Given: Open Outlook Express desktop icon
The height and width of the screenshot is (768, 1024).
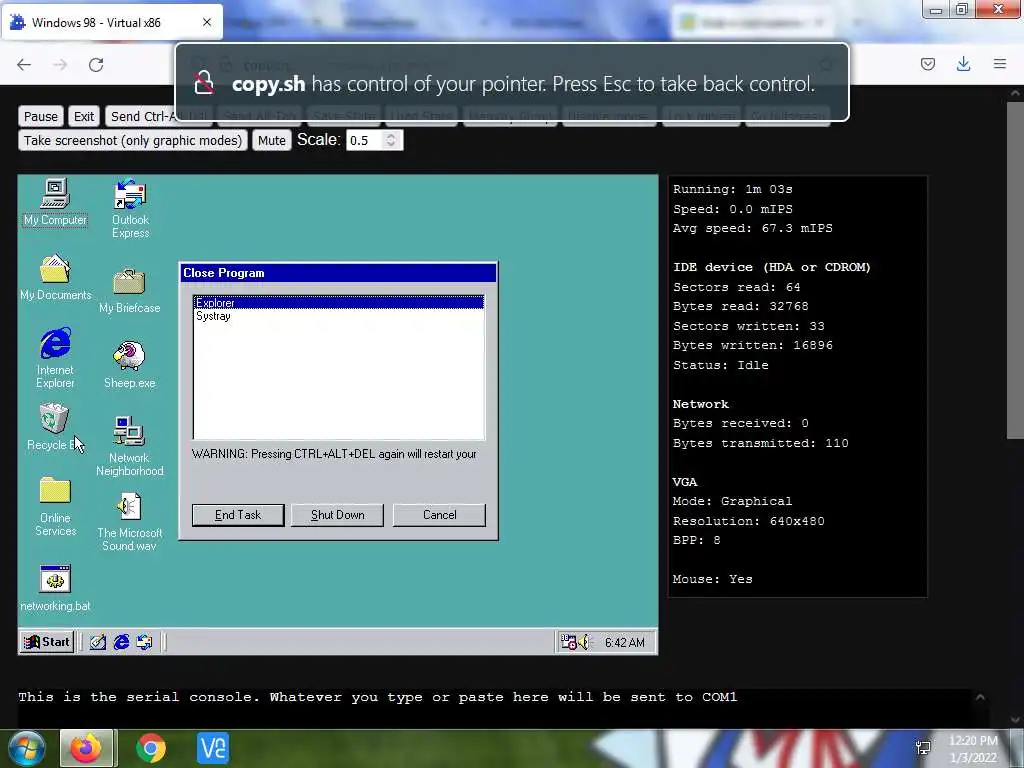Looking at the screenshot, I should (130, 208).
